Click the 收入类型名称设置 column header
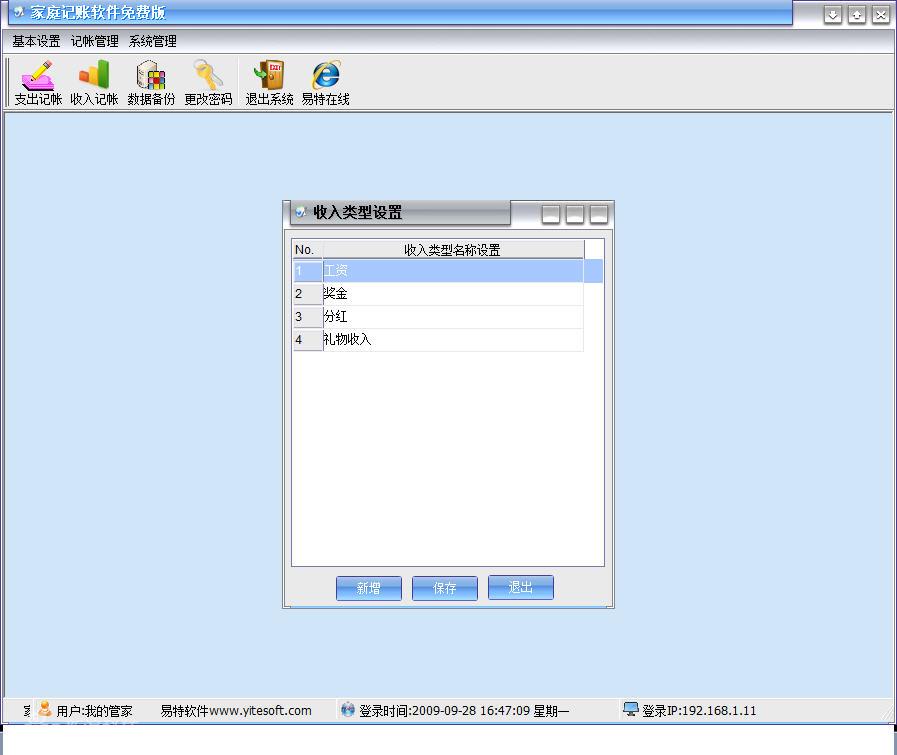 452,250
